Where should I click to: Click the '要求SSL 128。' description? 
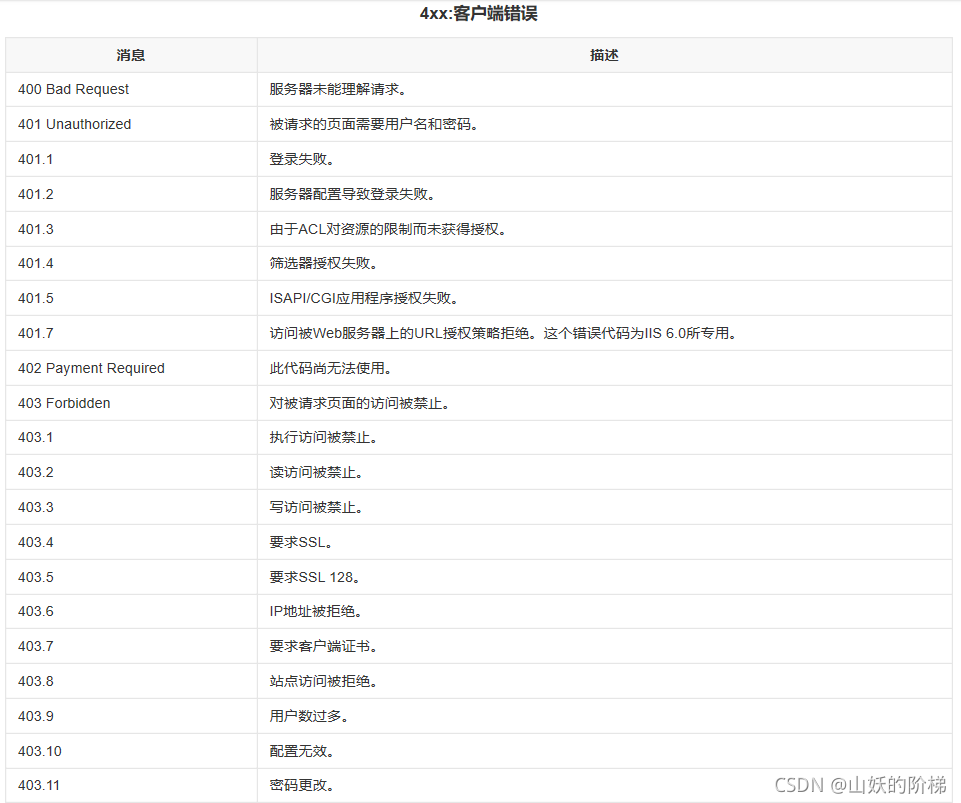(315, 577)
